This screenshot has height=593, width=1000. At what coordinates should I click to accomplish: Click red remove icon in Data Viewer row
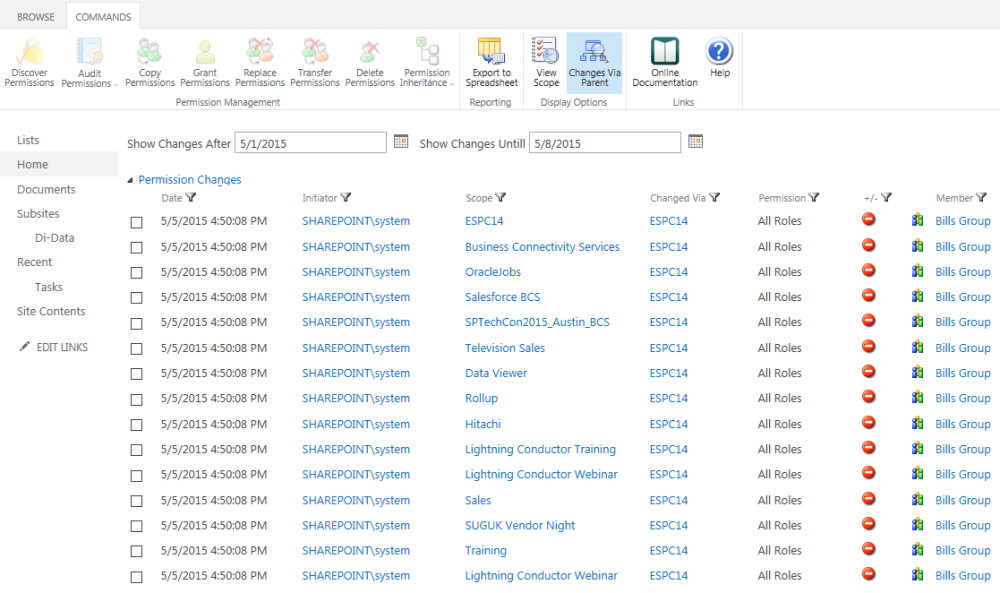[x=868, y=372]
